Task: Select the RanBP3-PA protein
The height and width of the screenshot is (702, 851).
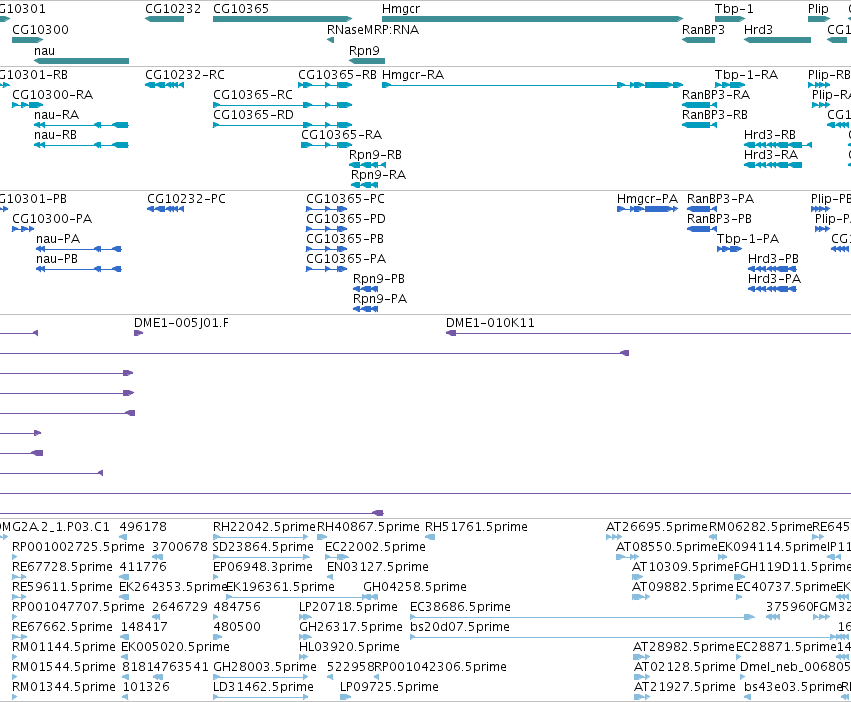Action: 702,209
